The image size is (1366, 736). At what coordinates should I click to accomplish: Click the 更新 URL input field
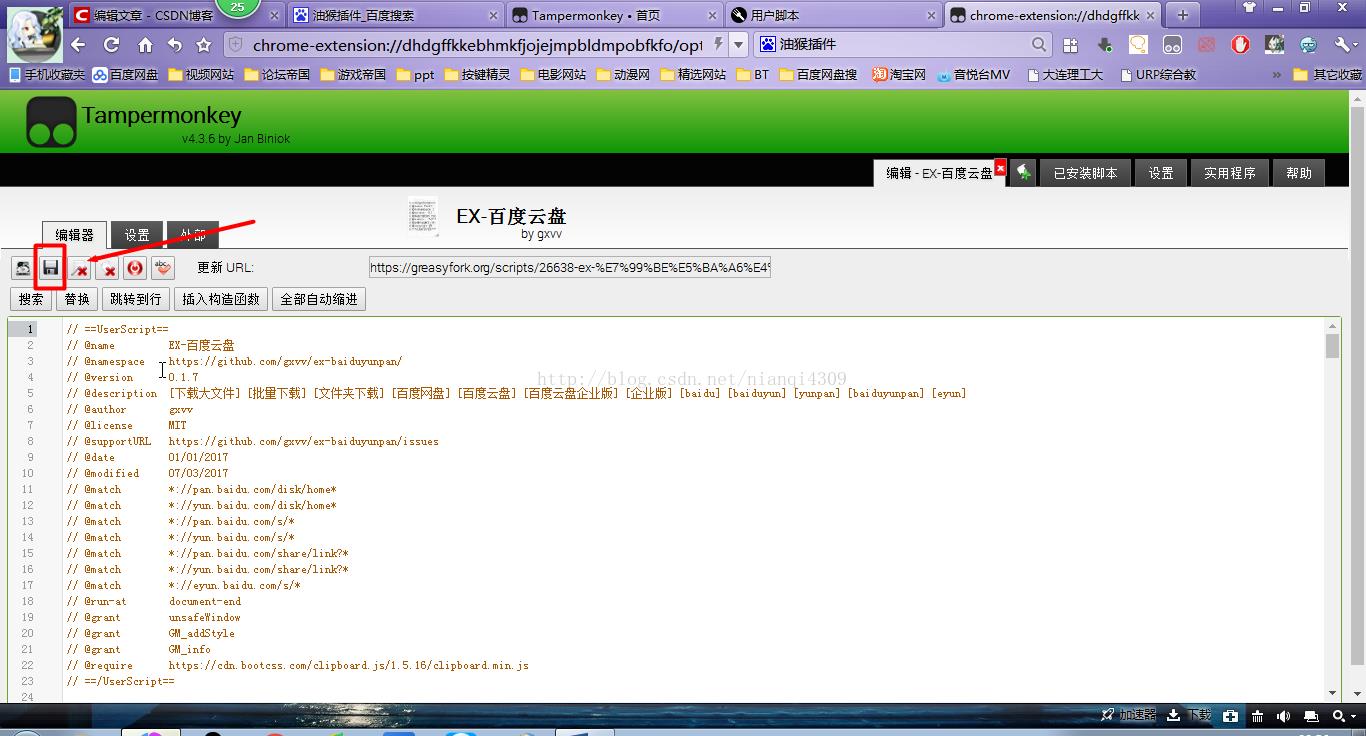(570, 268)
